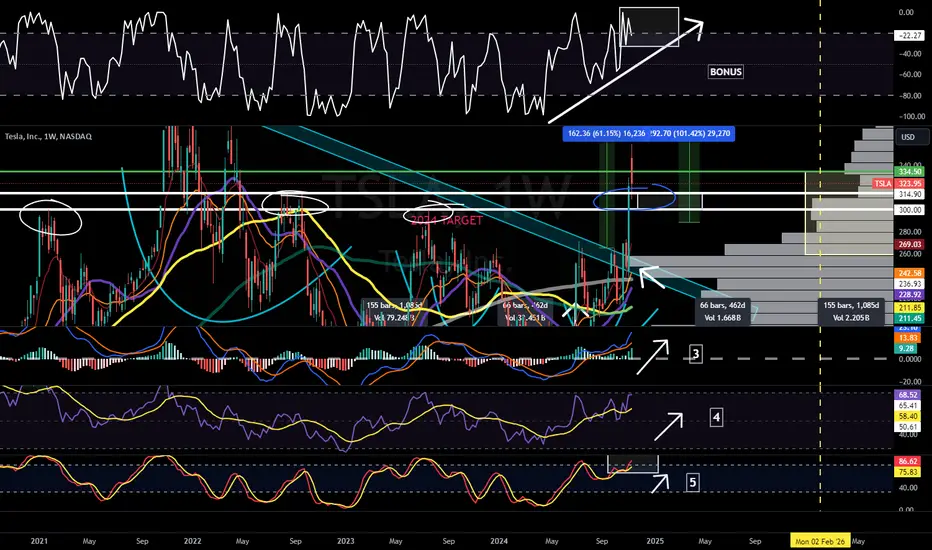Click the 66 bars, 462d Vol 1.668B info box
This screenshot has width=932, height=550.
(x=722, y=312)
